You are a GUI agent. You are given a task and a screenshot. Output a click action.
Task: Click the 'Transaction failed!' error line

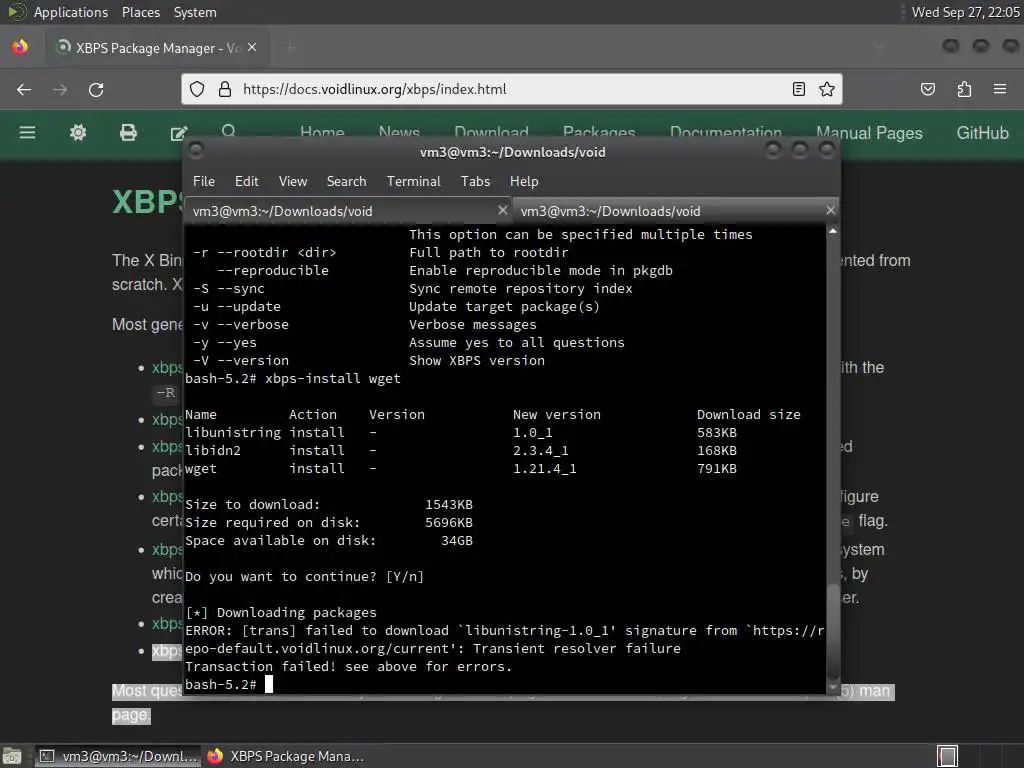(x=349, y=667)
